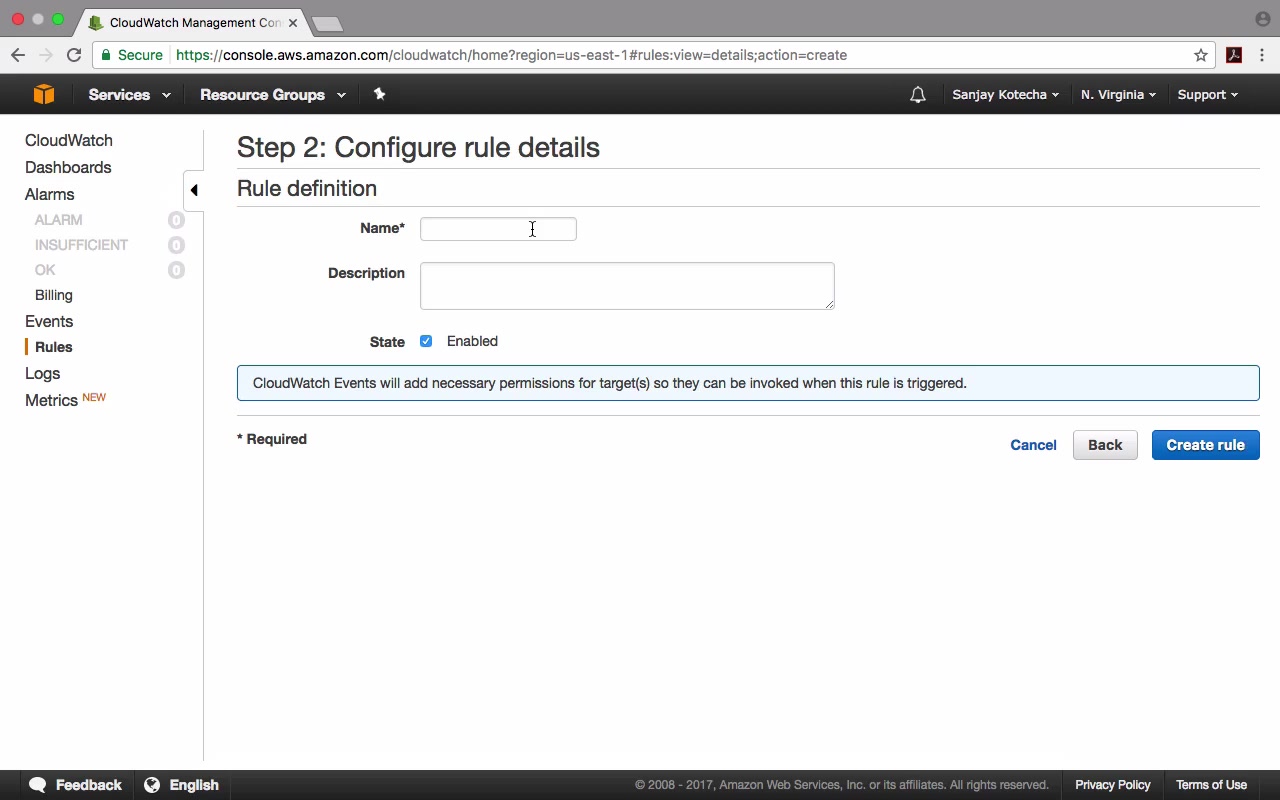Close the CloudWatch Management Console tab
The image size is (1280, 800).
point(293,22)
